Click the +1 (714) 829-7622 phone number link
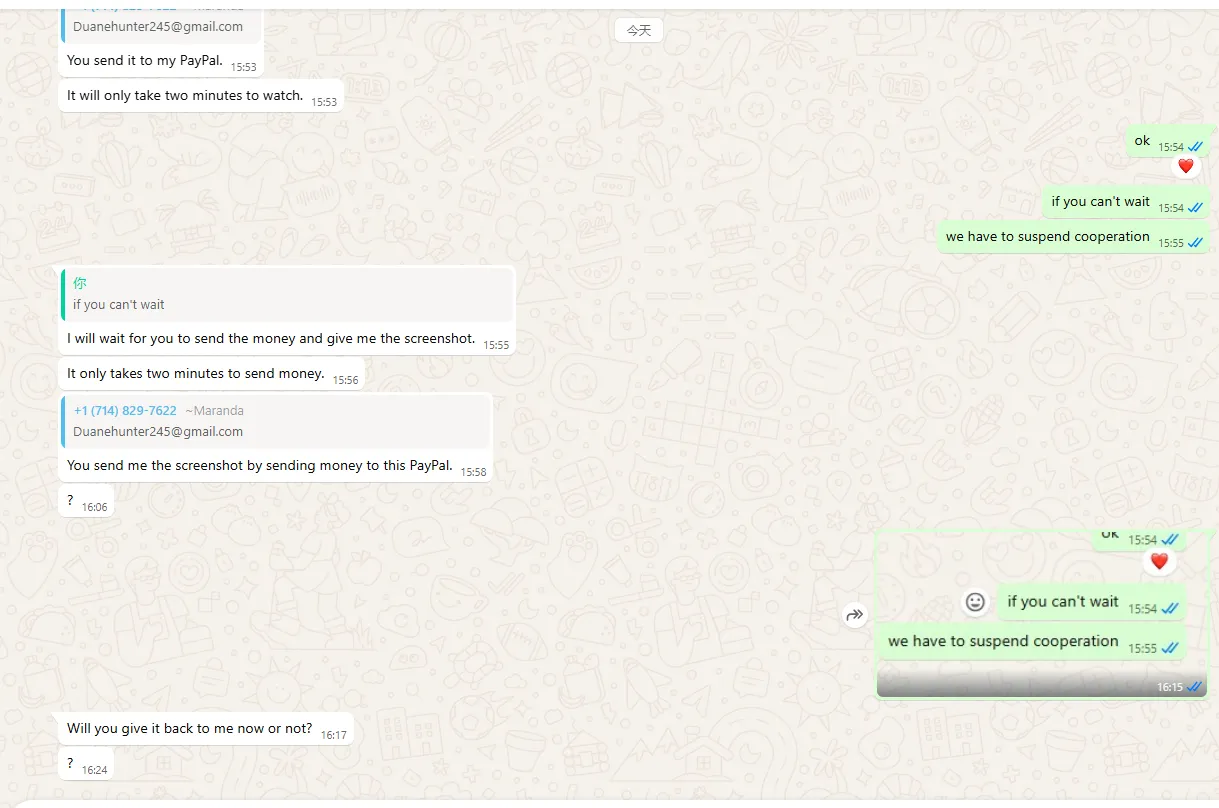The width and height of the screenshot is (1219, 808). [x=125, y=411]
